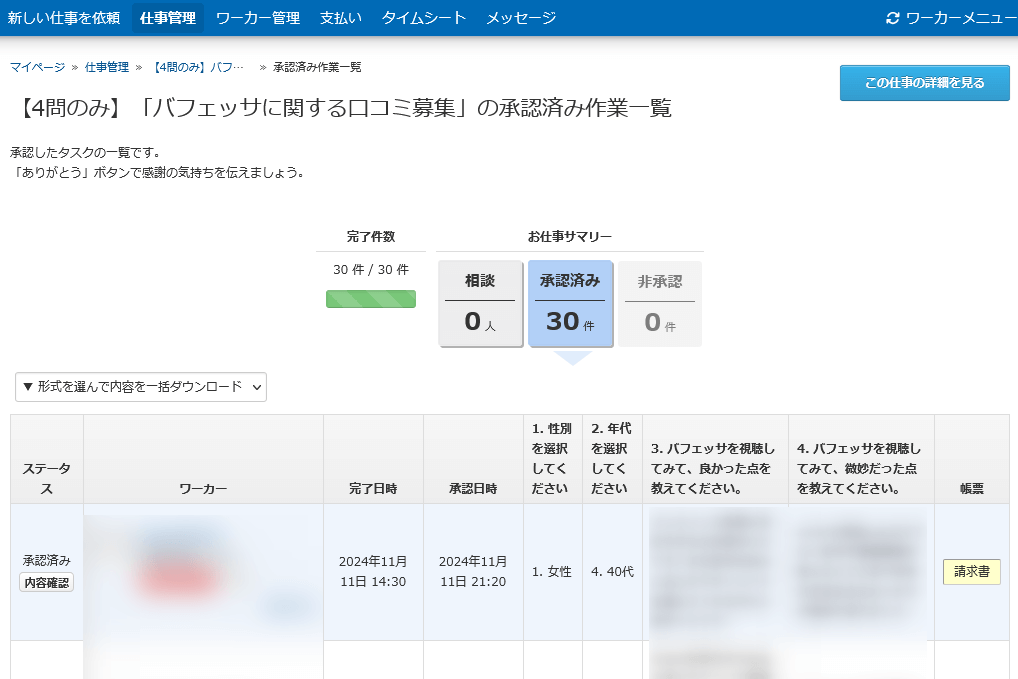Select the 非承認 0件 summary tab
Screen dimensions: 1018x679
[x=660, y=303]
